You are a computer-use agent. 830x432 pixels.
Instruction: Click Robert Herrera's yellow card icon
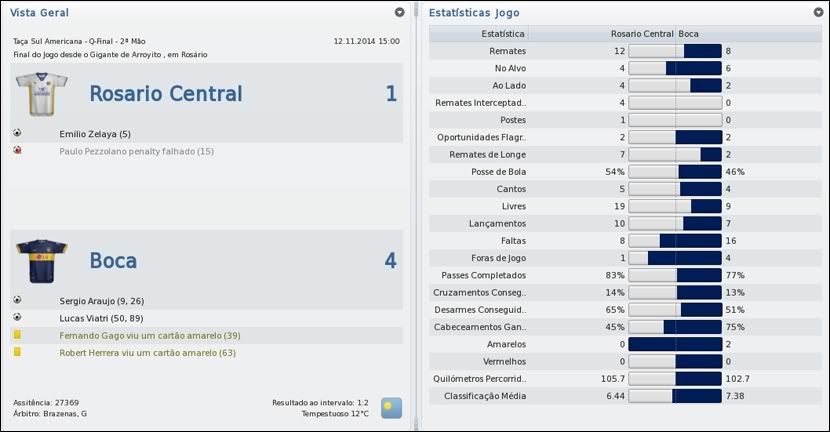click(x=17, y=353)
